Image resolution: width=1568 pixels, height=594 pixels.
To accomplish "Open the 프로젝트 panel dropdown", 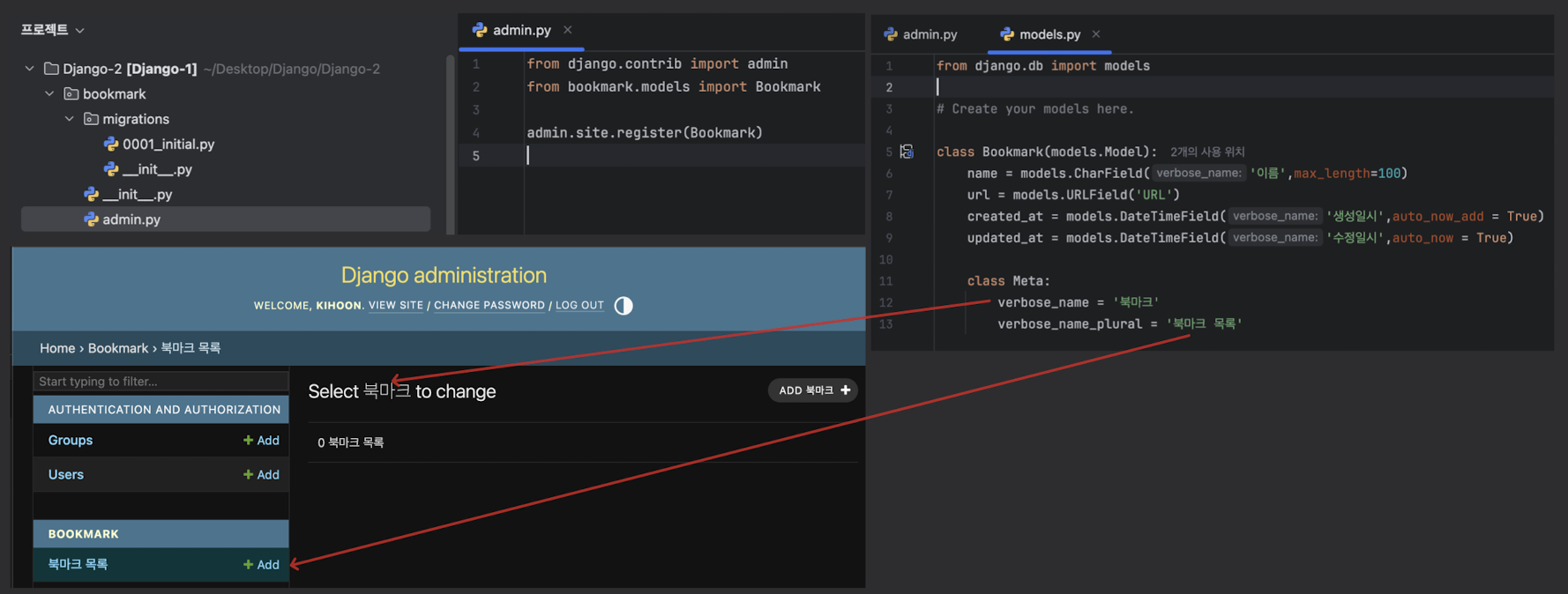I will pyautogui.click(x=79, y=30).
